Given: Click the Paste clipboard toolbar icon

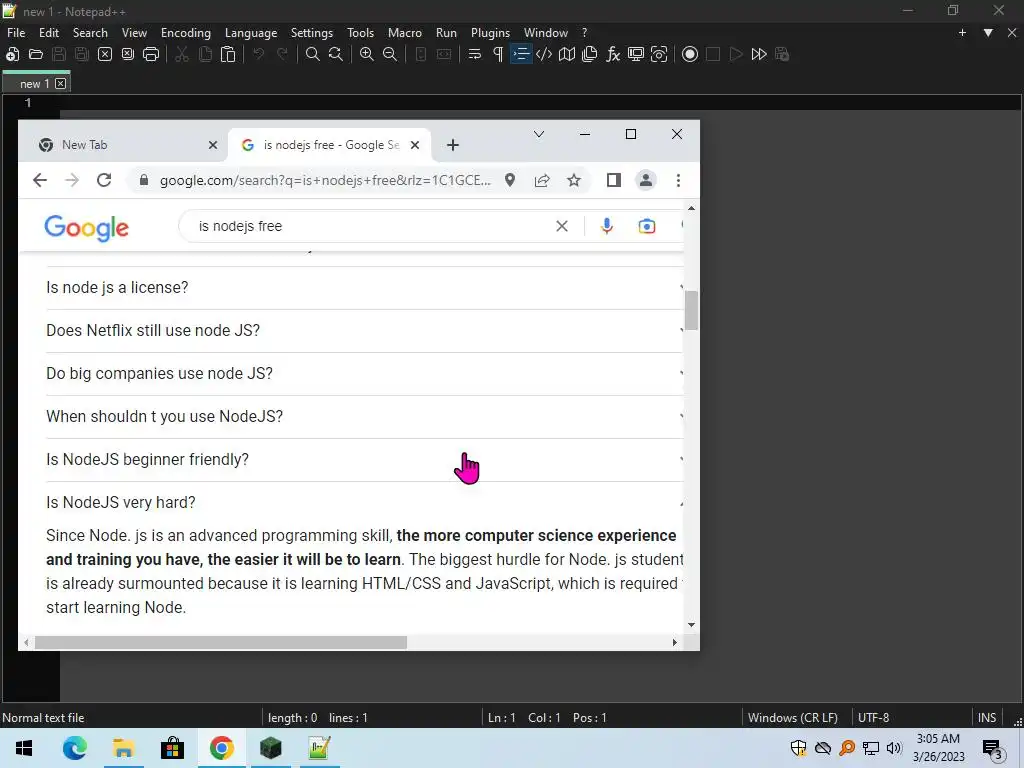Looking at the screenshot, I should click(x=228, y=54).
